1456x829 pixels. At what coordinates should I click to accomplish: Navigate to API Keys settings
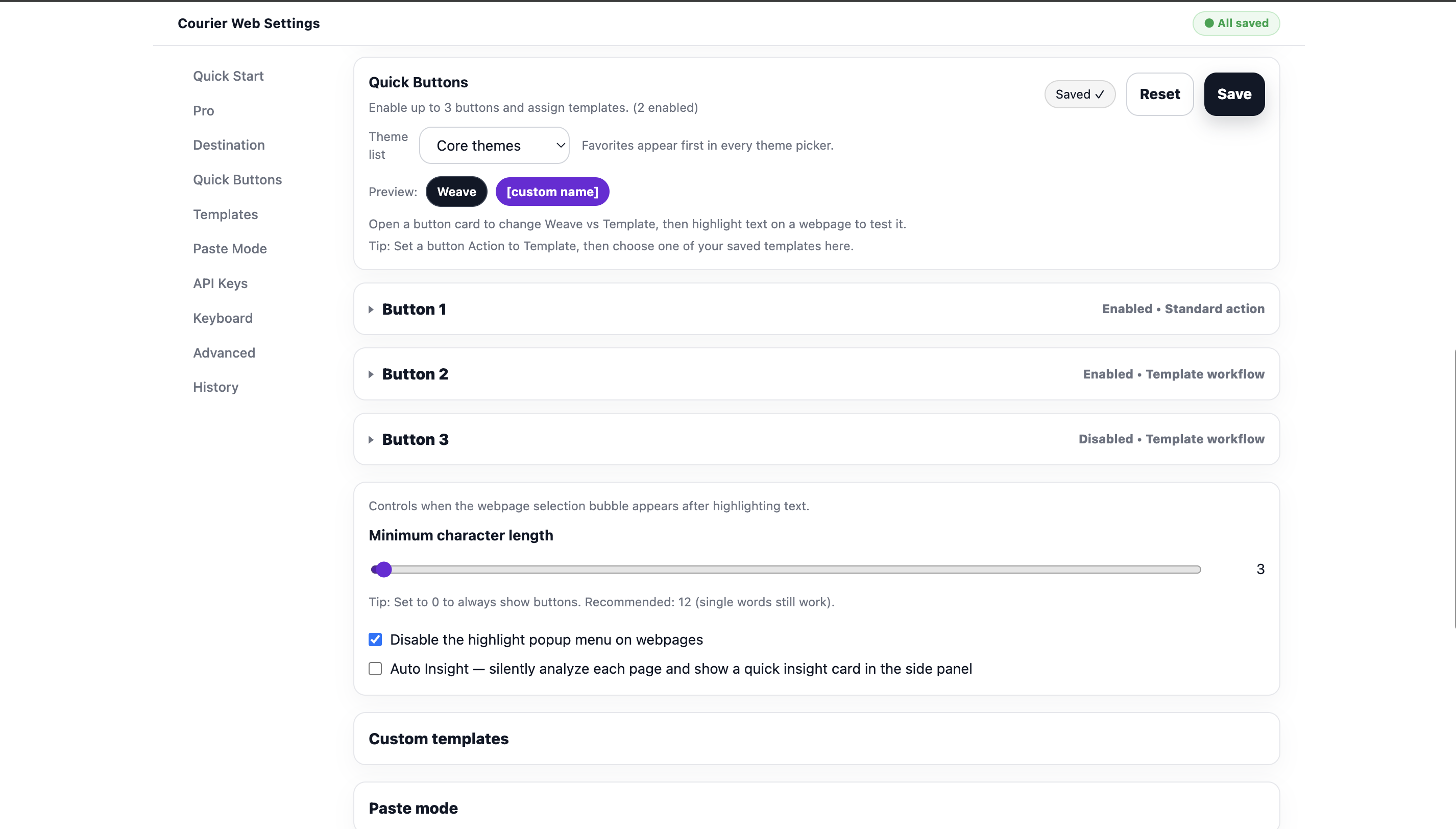pyautogui.click(x=220, y=283)
